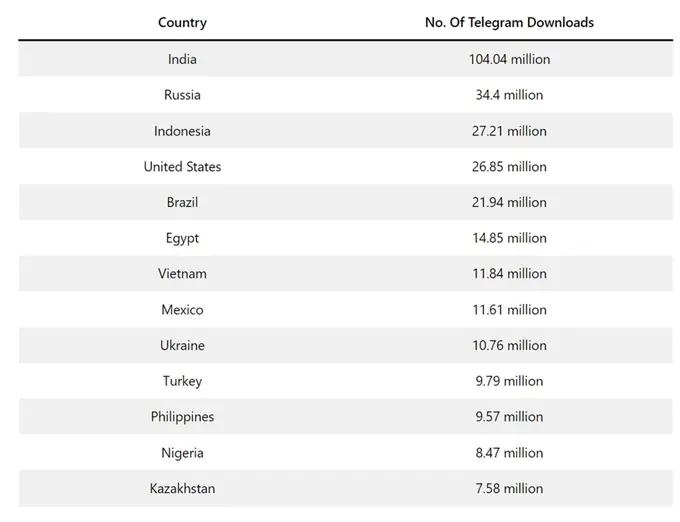Select the United States cell
680x522 pixels.
pyautogui.click(x=182, y=167)
